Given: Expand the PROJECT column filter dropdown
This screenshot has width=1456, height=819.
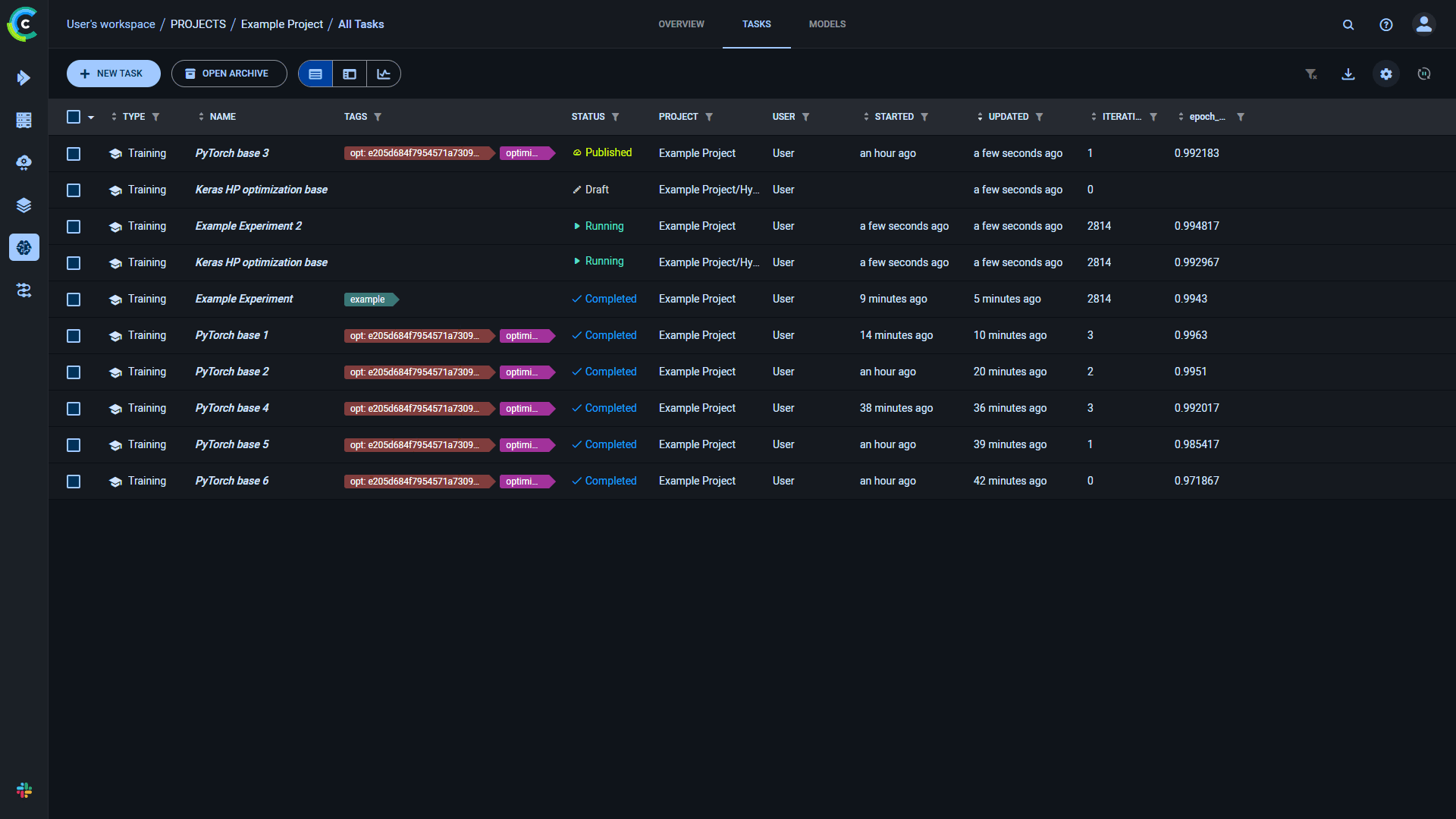Looking at the screenshot, I should [x=711, y=117].
